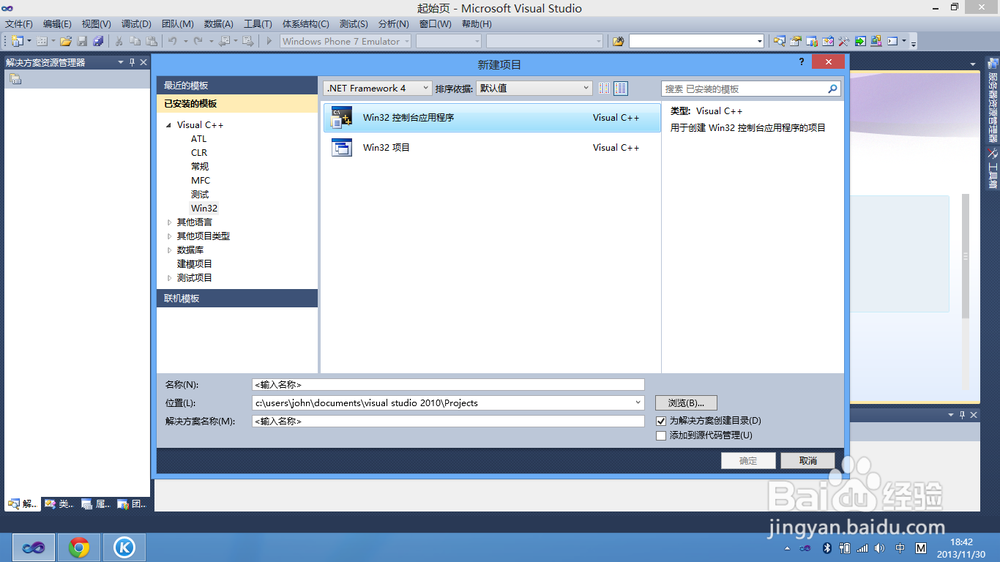Open Toolbox wrench toolbar icon
Viewport: 1000px width, 562px height.
(x=844, y=41)
